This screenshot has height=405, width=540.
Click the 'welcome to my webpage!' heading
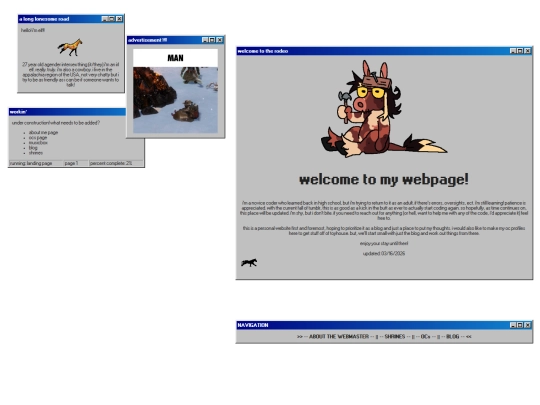click(384, 179)
